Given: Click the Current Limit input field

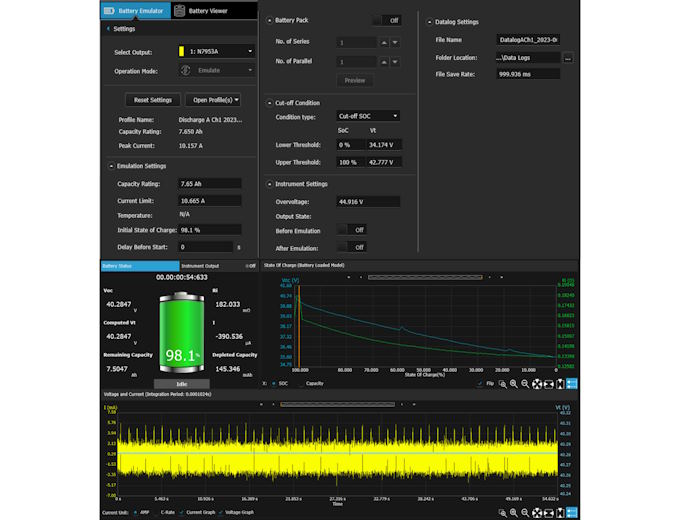Looking at the screenshot, I should [x=209, y=201].
